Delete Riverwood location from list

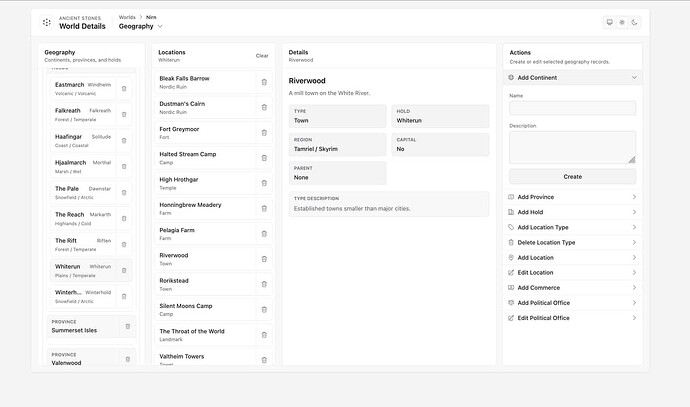[x=264, y=259]
